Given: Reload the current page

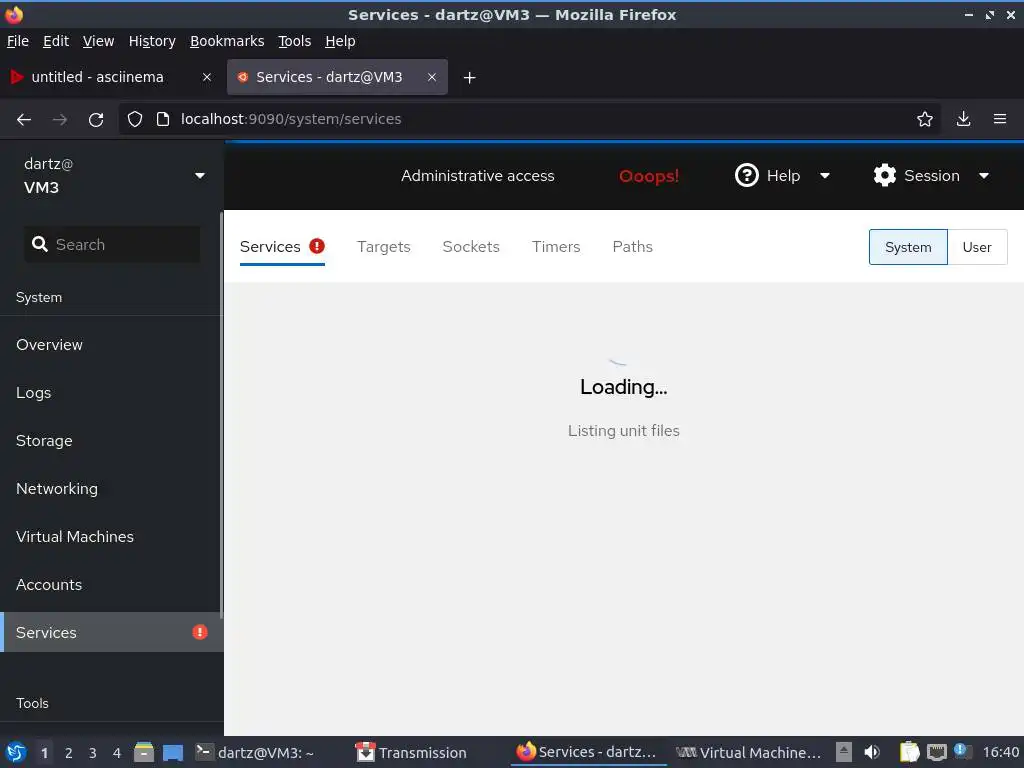Looking at the screenshot, I should [x=96, y=119].
